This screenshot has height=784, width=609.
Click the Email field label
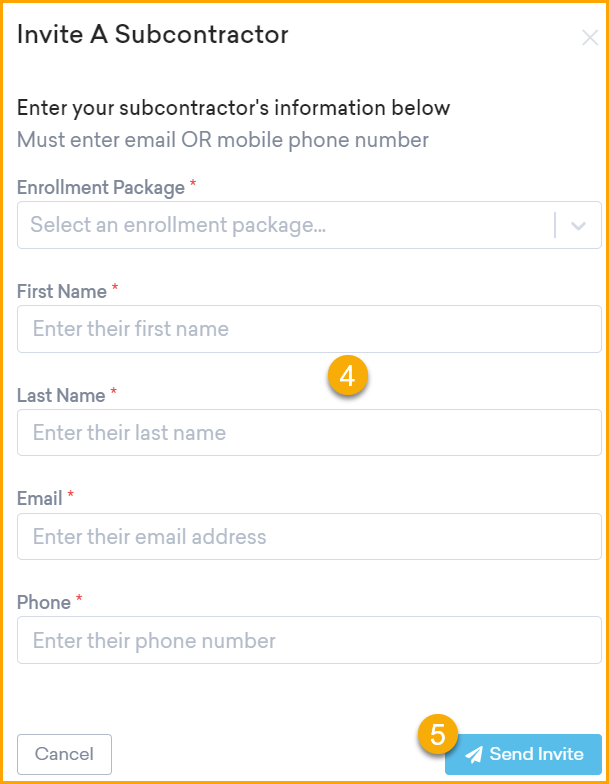[40, 498]
